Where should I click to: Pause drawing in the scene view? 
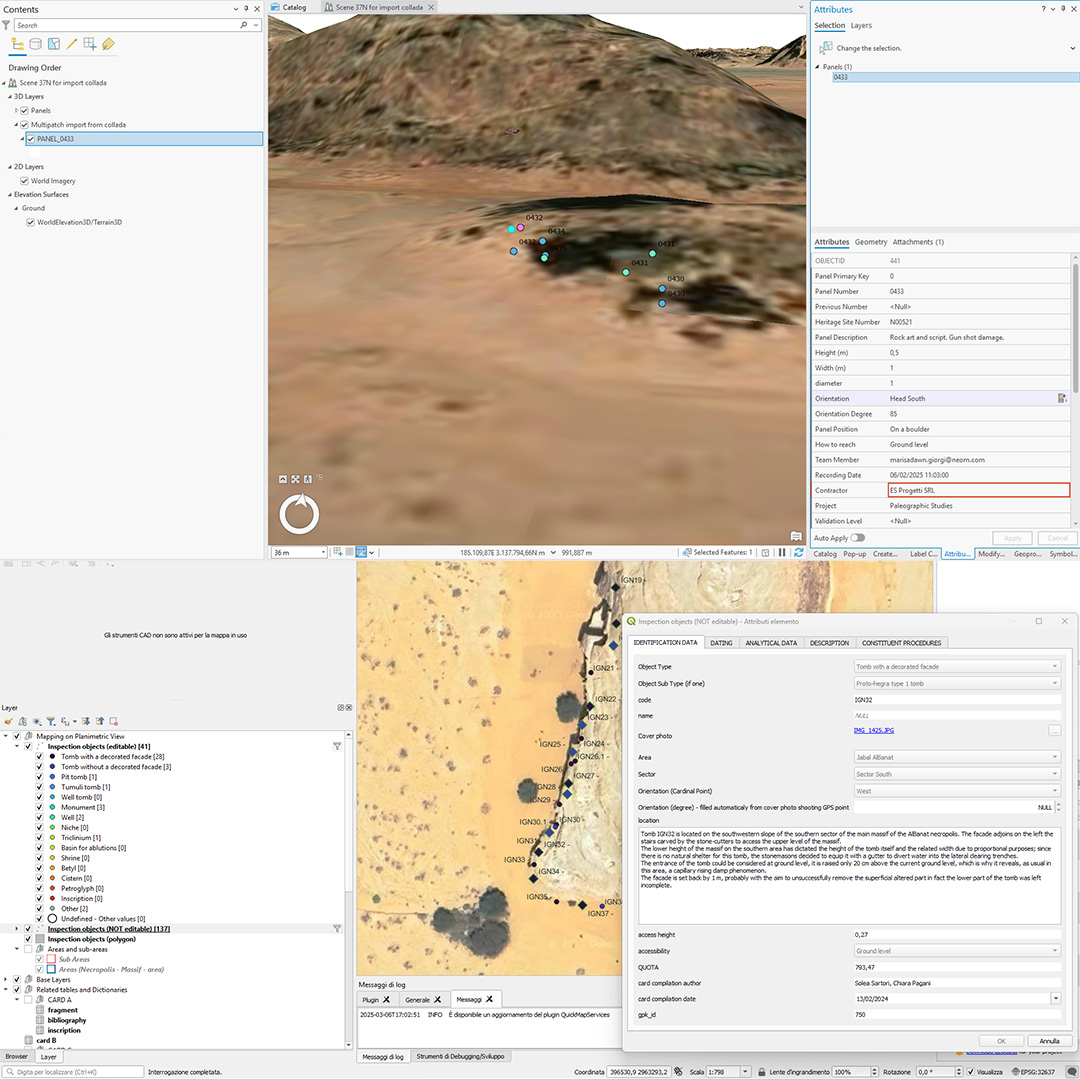point(781,552)
